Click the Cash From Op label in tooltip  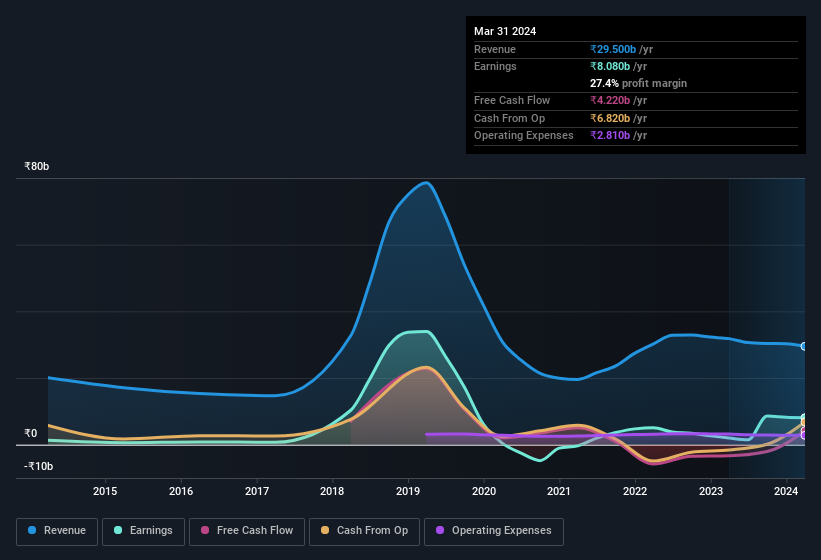509,118
